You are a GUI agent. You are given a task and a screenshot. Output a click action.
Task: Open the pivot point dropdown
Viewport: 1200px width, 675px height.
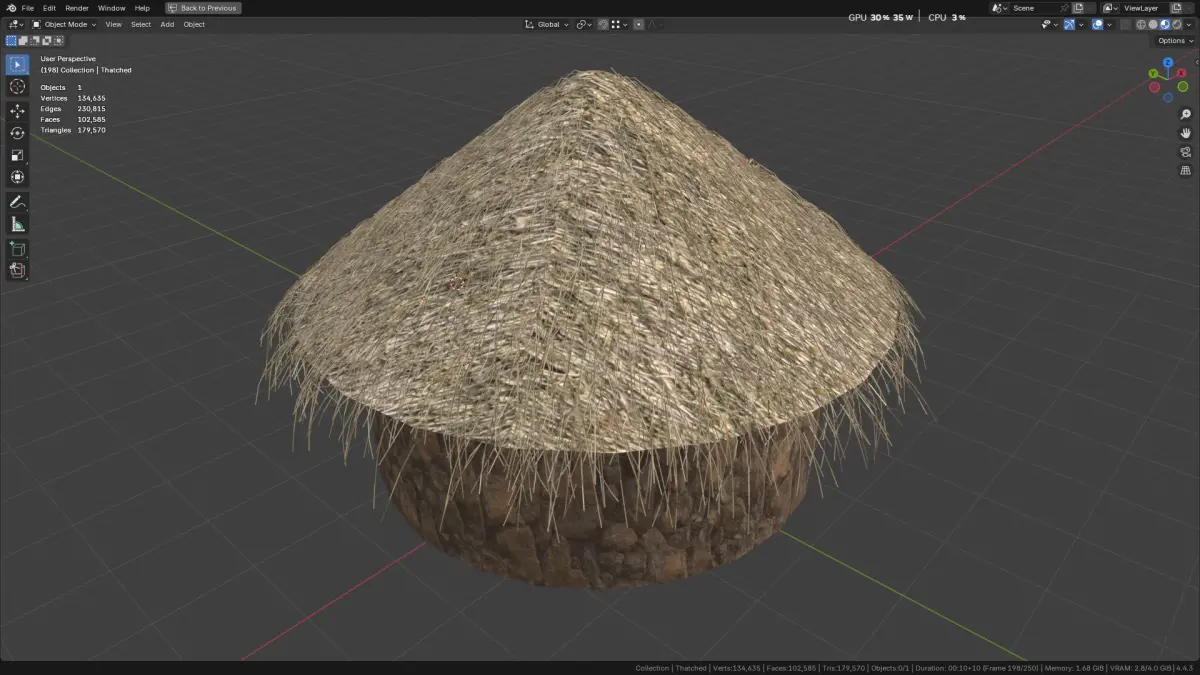(x=584, y=24)
